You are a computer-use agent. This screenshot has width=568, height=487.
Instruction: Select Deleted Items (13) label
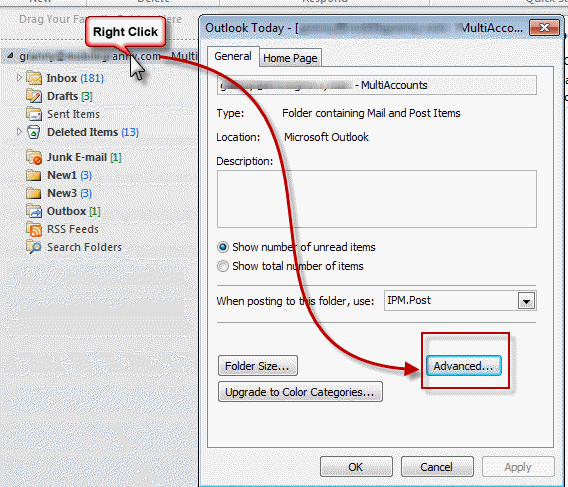coord(93,132)
